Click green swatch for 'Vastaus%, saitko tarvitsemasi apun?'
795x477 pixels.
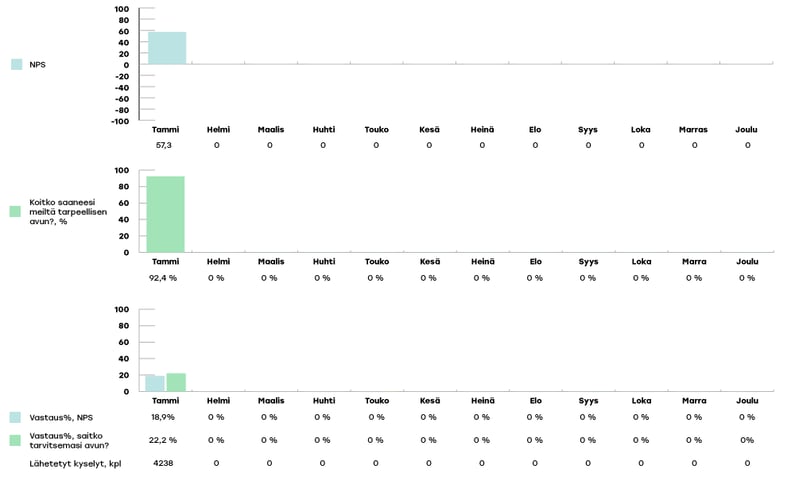click(16, 440)
